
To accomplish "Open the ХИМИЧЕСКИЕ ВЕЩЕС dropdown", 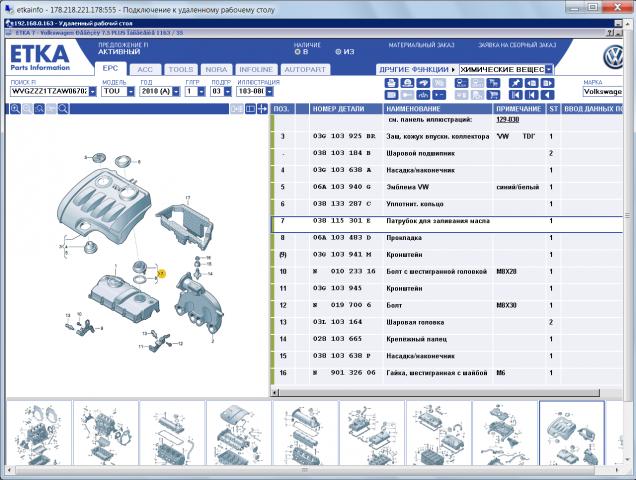I will (x=548, y=69).
